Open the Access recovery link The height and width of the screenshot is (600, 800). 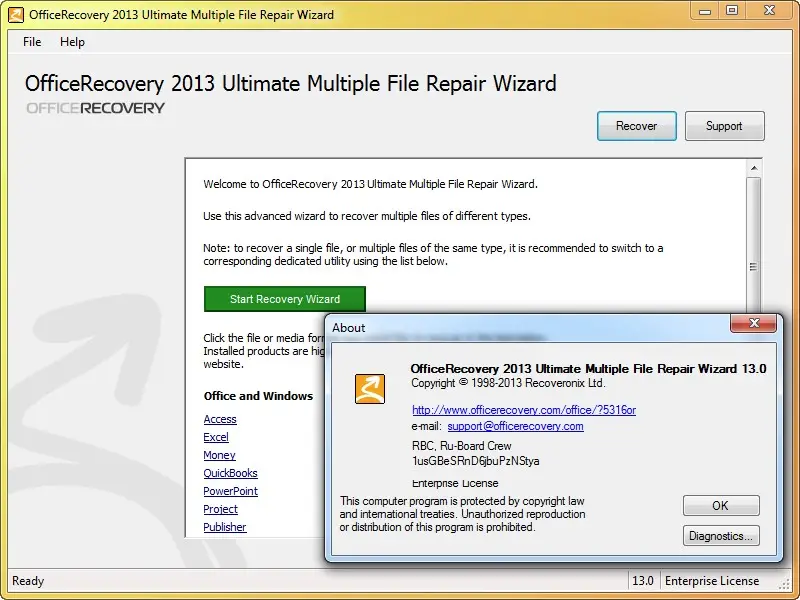(220, 419)
